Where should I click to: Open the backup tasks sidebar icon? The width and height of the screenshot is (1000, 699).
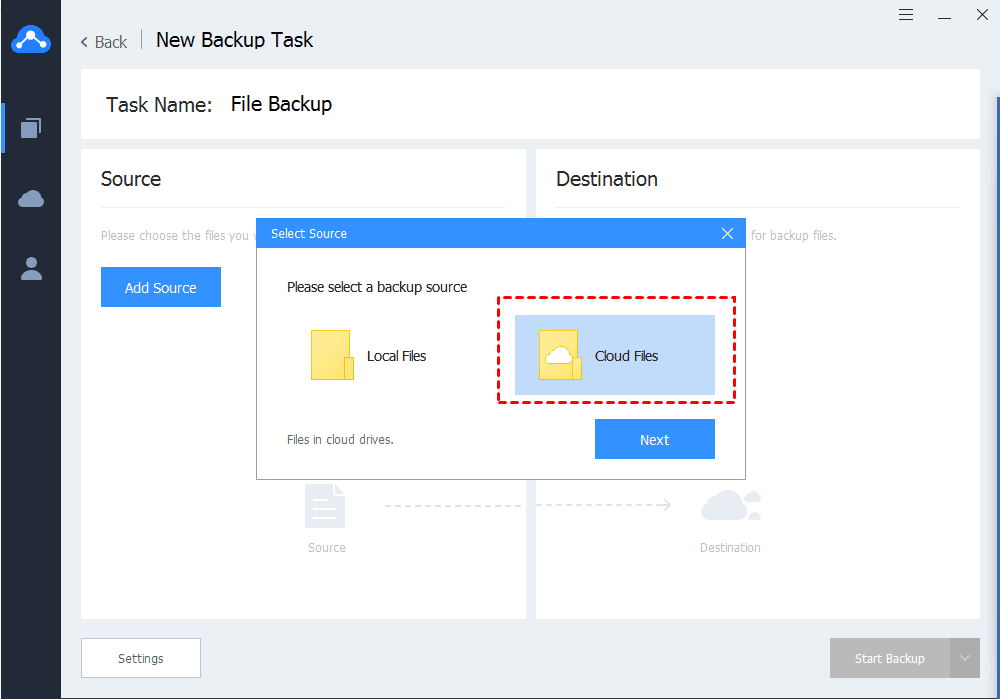point(31,128)
